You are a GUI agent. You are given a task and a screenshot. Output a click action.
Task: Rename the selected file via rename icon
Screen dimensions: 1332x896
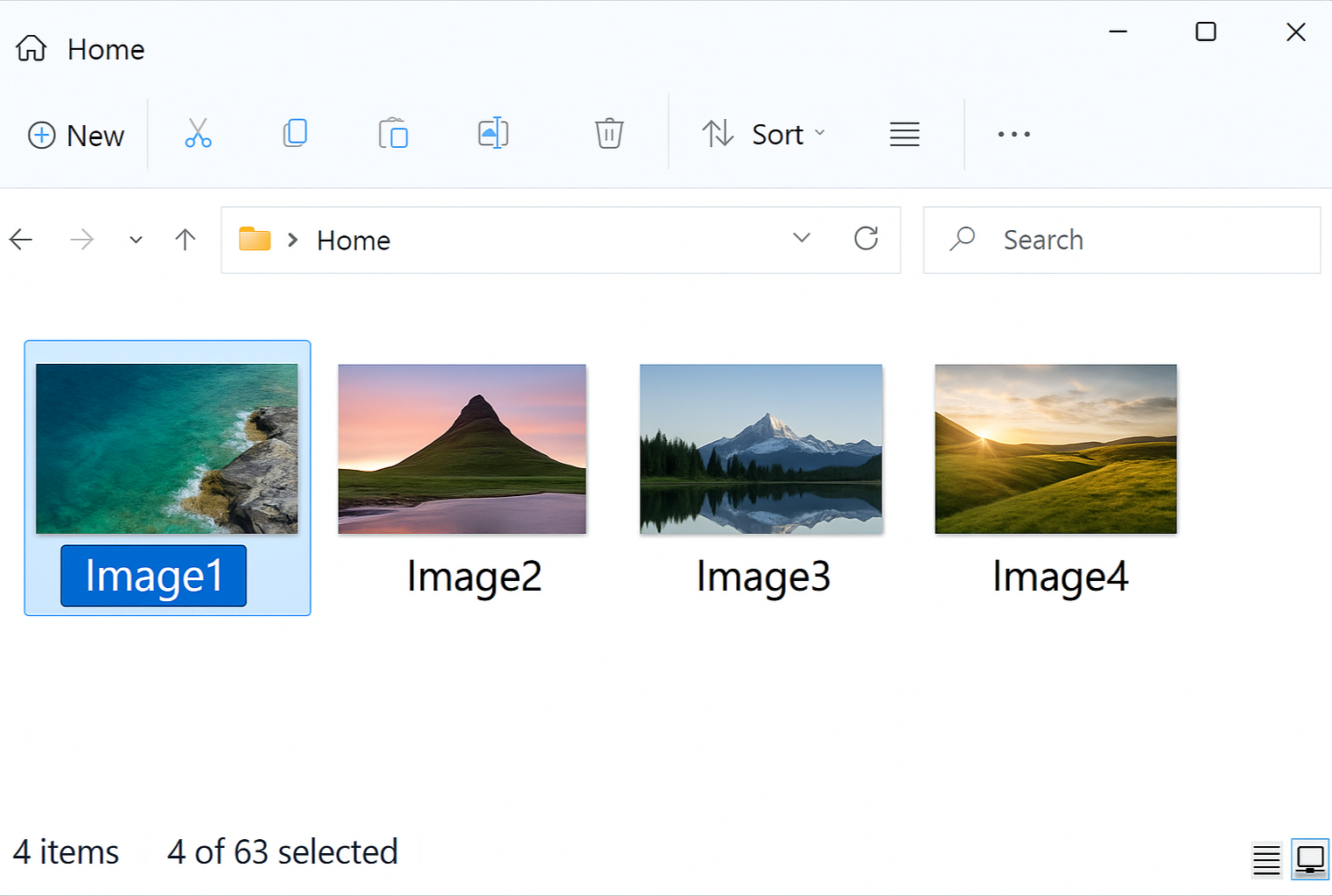(x=494, y=133)
